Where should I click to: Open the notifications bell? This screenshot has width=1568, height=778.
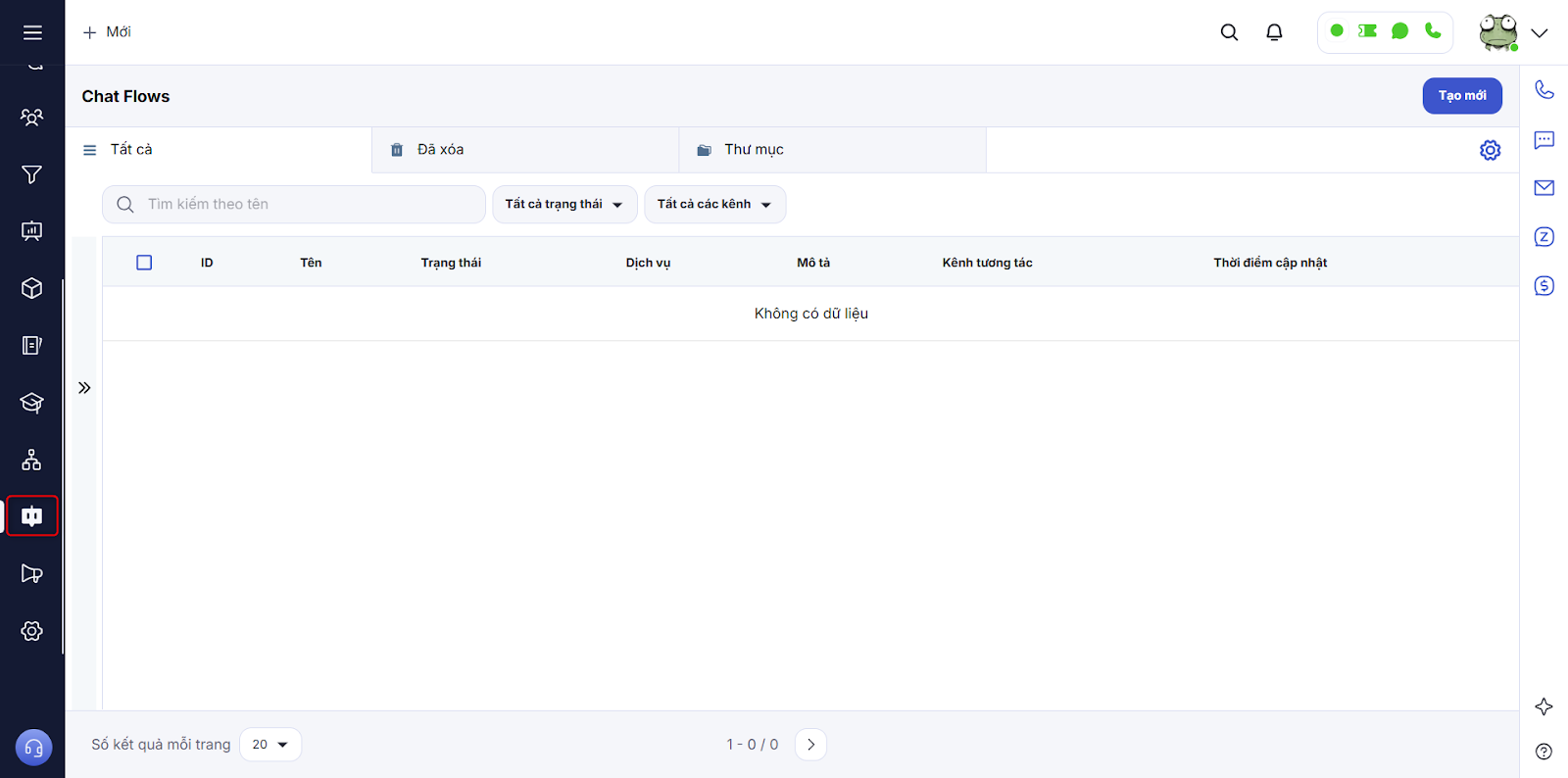coord(1274,32)
